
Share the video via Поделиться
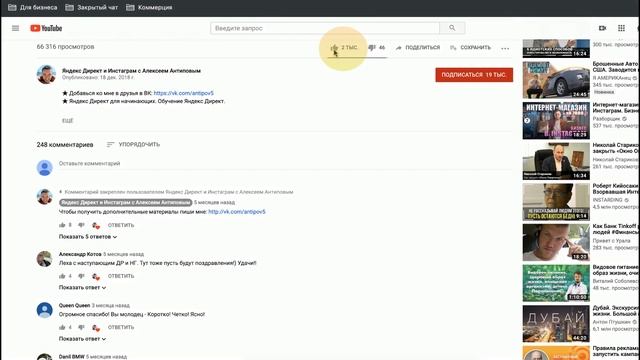pyautogui.click(x=418, y=48)
